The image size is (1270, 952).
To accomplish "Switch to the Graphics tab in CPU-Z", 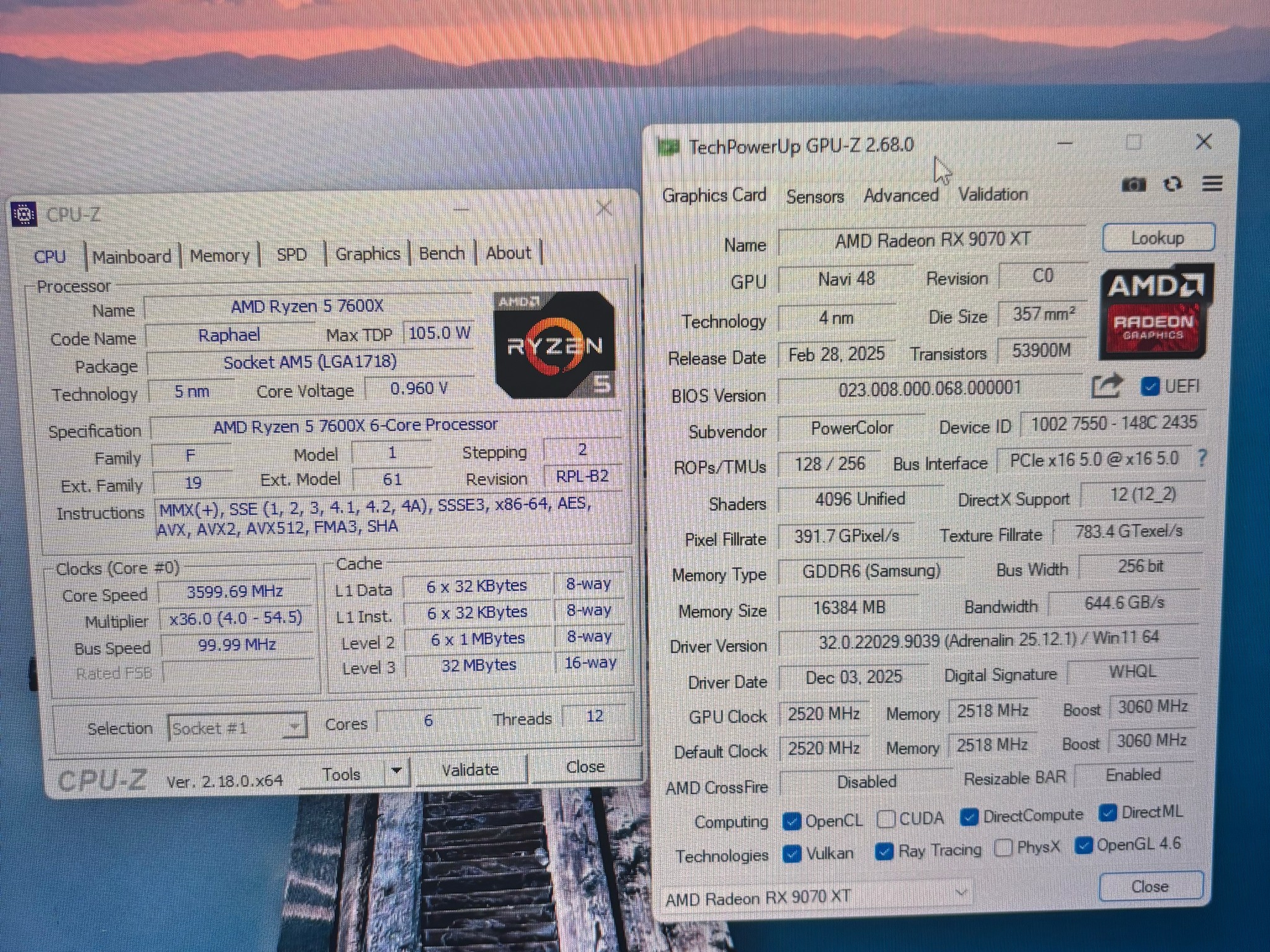I will pos(368,254).
